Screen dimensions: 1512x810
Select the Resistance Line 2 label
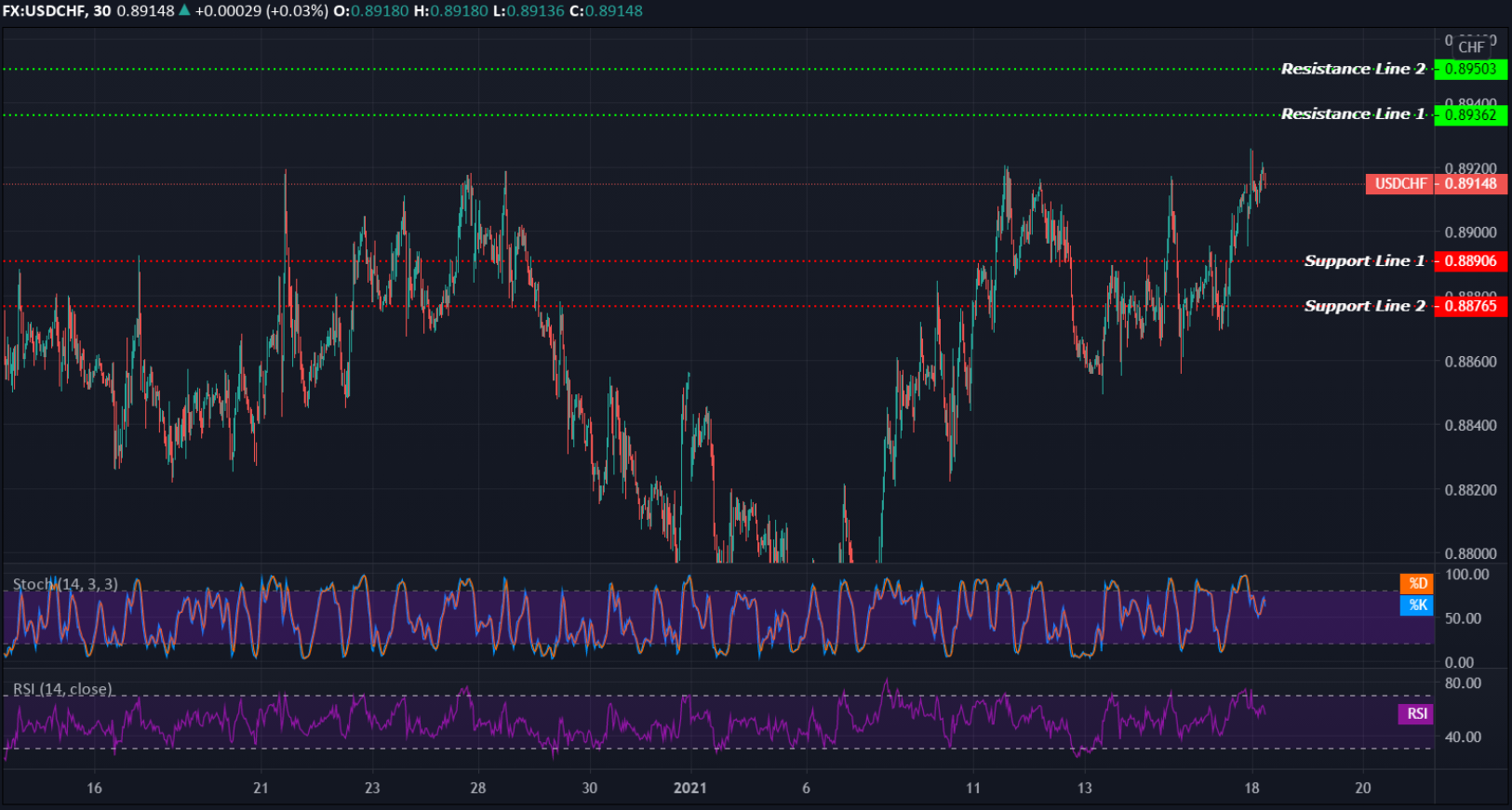coord(1353,69)
